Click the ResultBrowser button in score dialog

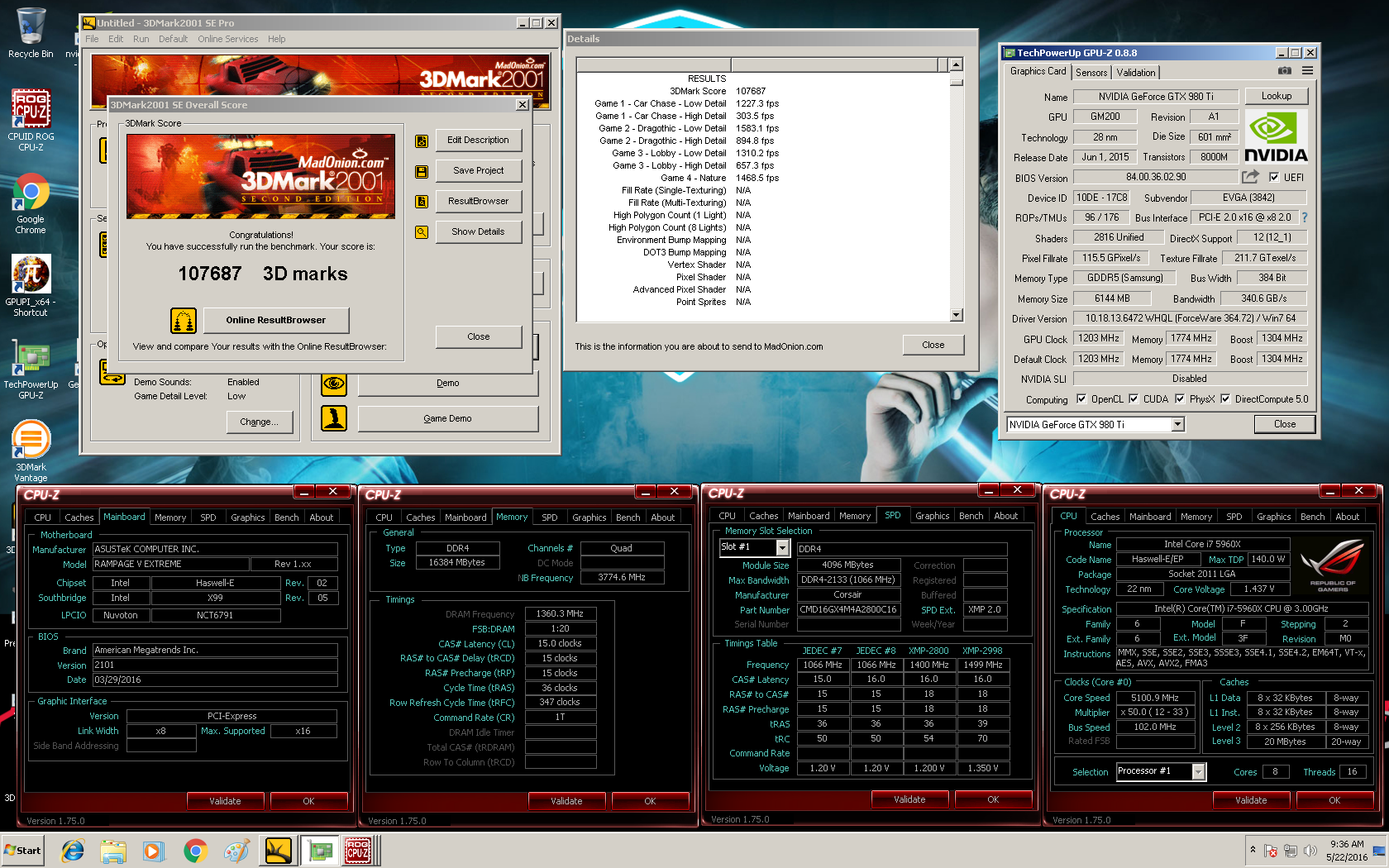(x=478, y=201)
